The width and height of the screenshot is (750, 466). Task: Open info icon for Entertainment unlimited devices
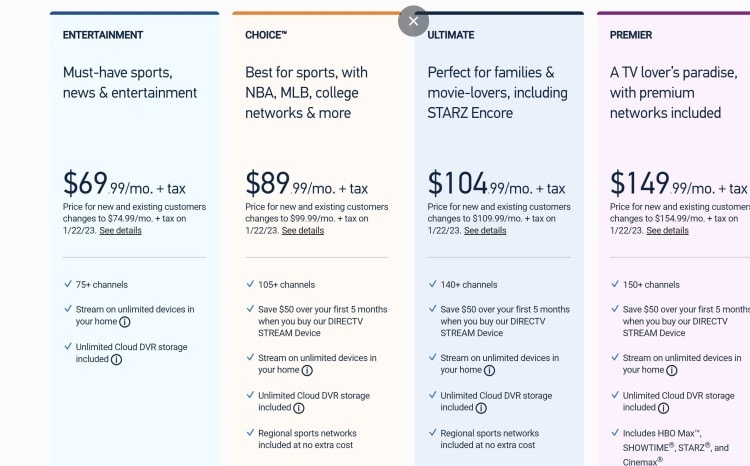tap(124, 322)
